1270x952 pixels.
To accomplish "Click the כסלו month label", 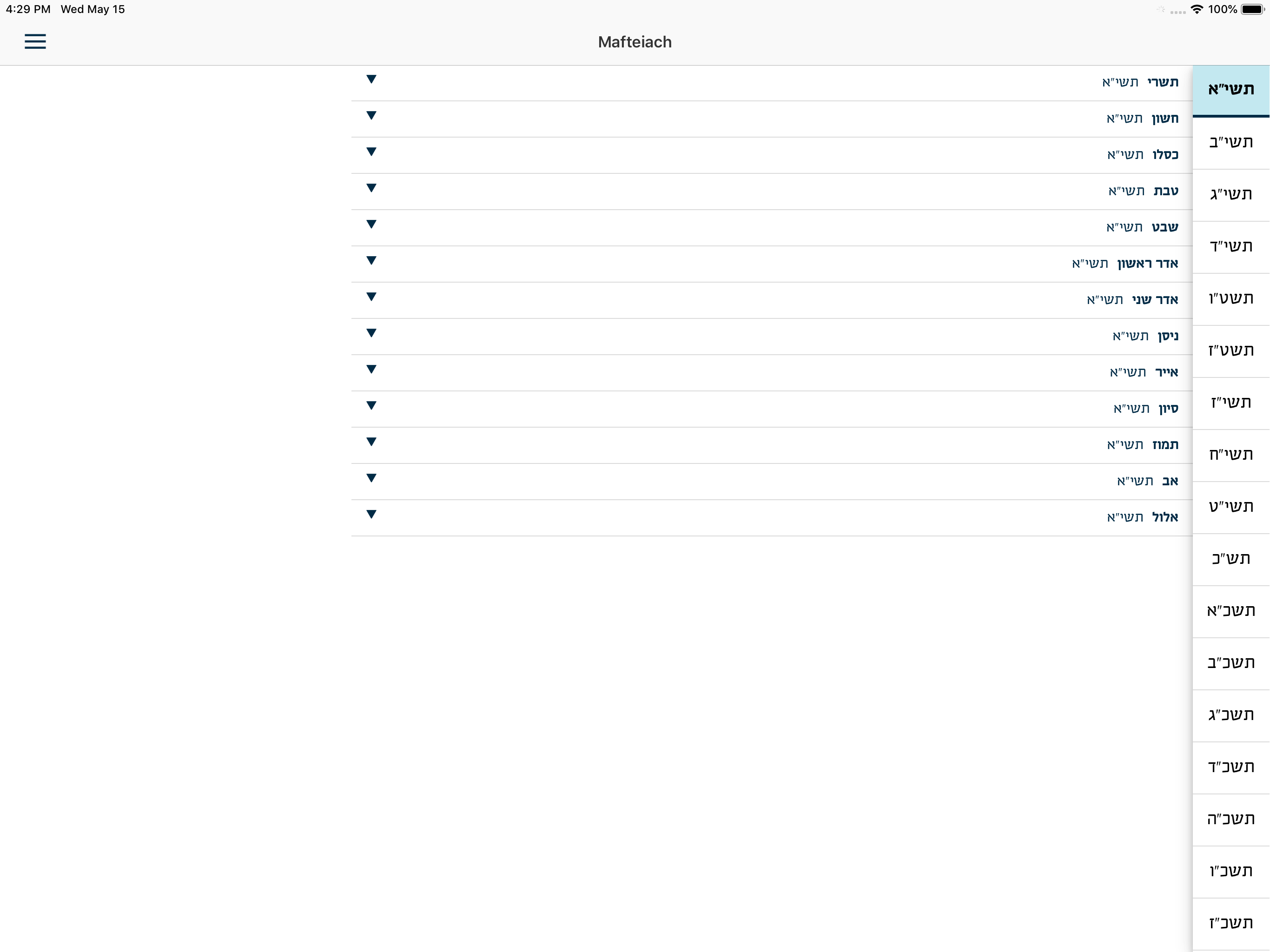I will coord(1165,154).
